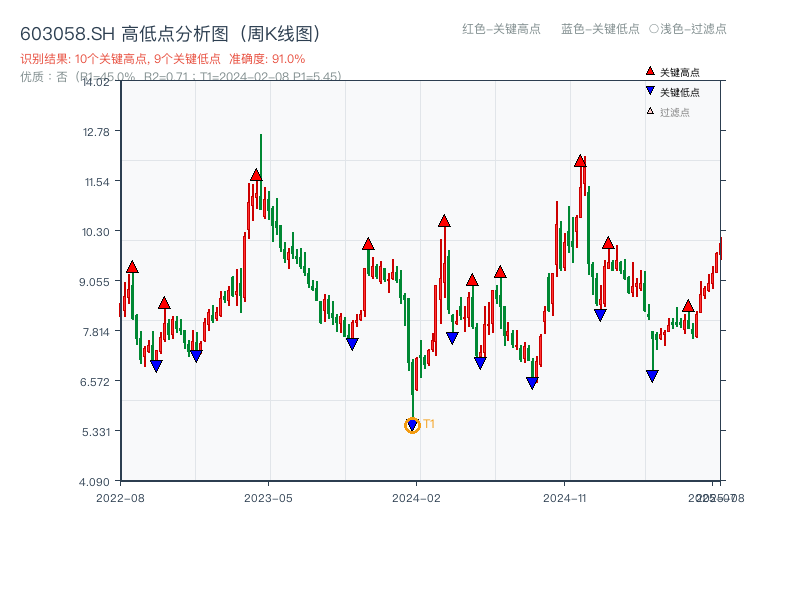The width and height of the screenshot is (800, 600).
Task: Click the blue 关键低点 triangle legend icon
Action: (x=648, y=91)
